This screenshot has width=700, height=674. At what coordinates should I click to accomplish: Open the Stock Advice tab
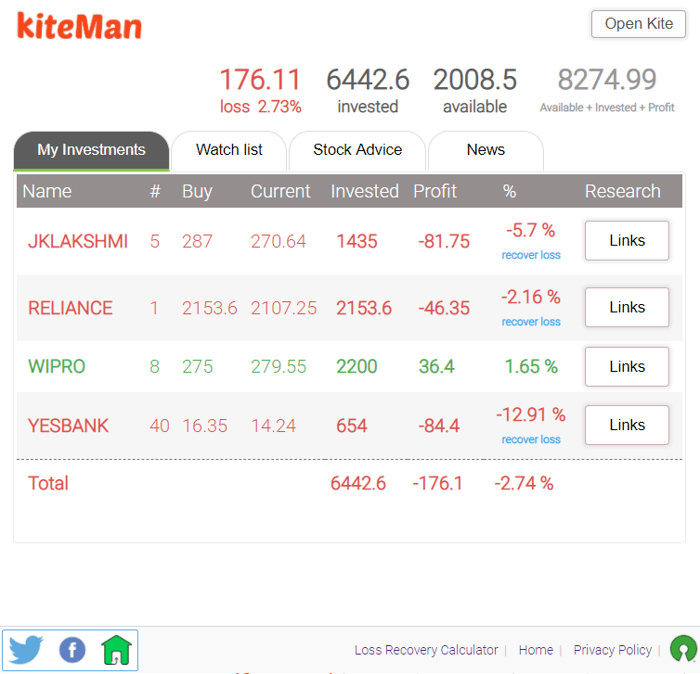pyautogui.click(x=357, y=150)
